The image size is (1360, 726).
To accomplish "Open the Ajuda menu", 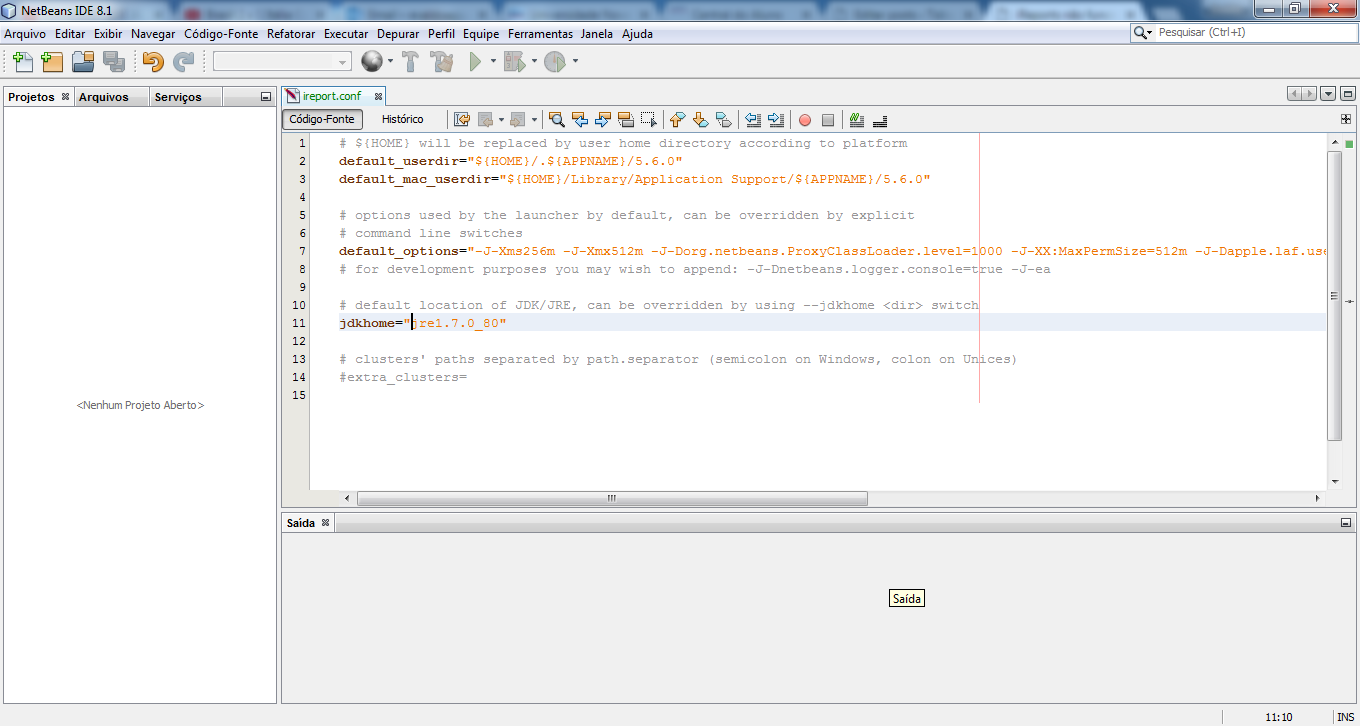I will coord(637,34).
